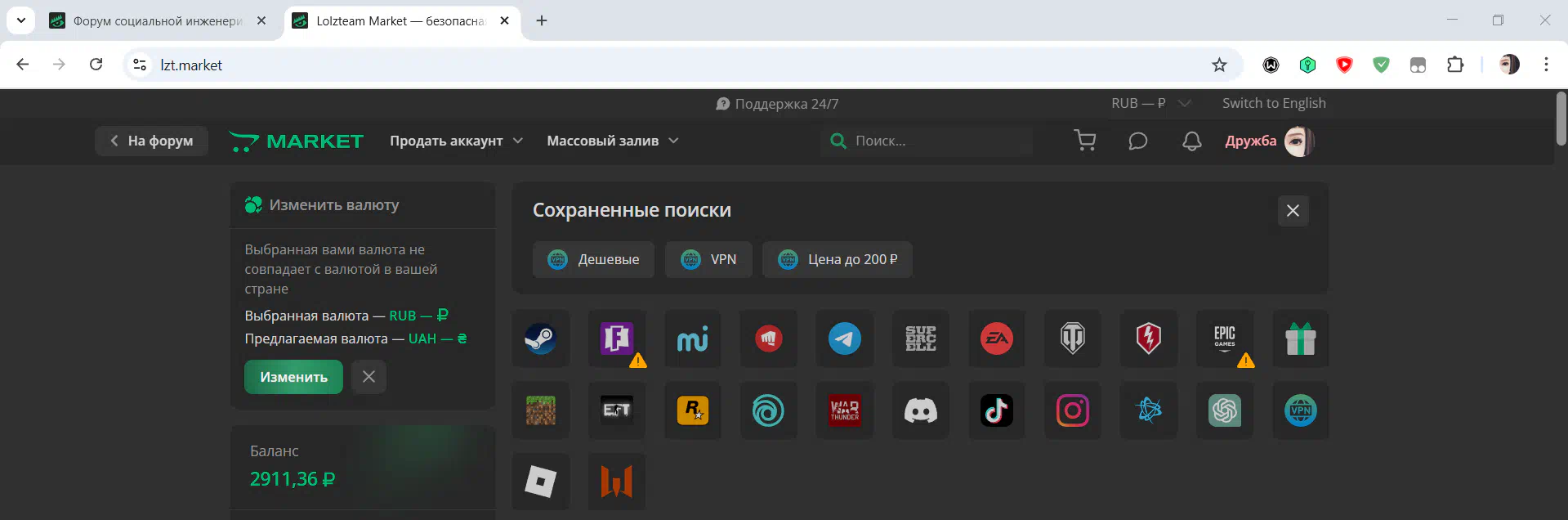Open the Escape from Tarkov category

[x=617, y=410]
